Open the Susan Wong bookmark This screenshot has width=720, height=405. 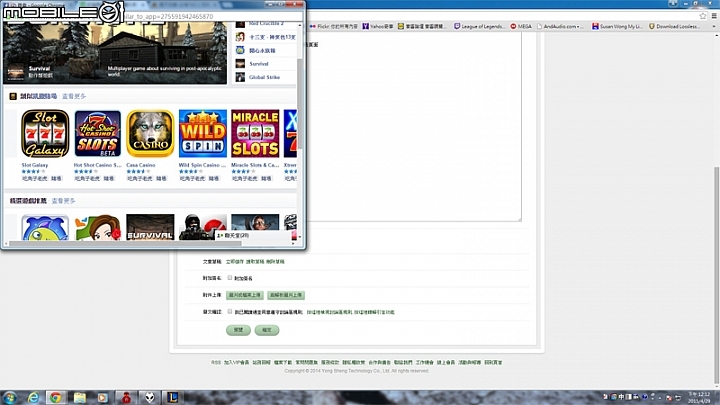click(618, 27)
